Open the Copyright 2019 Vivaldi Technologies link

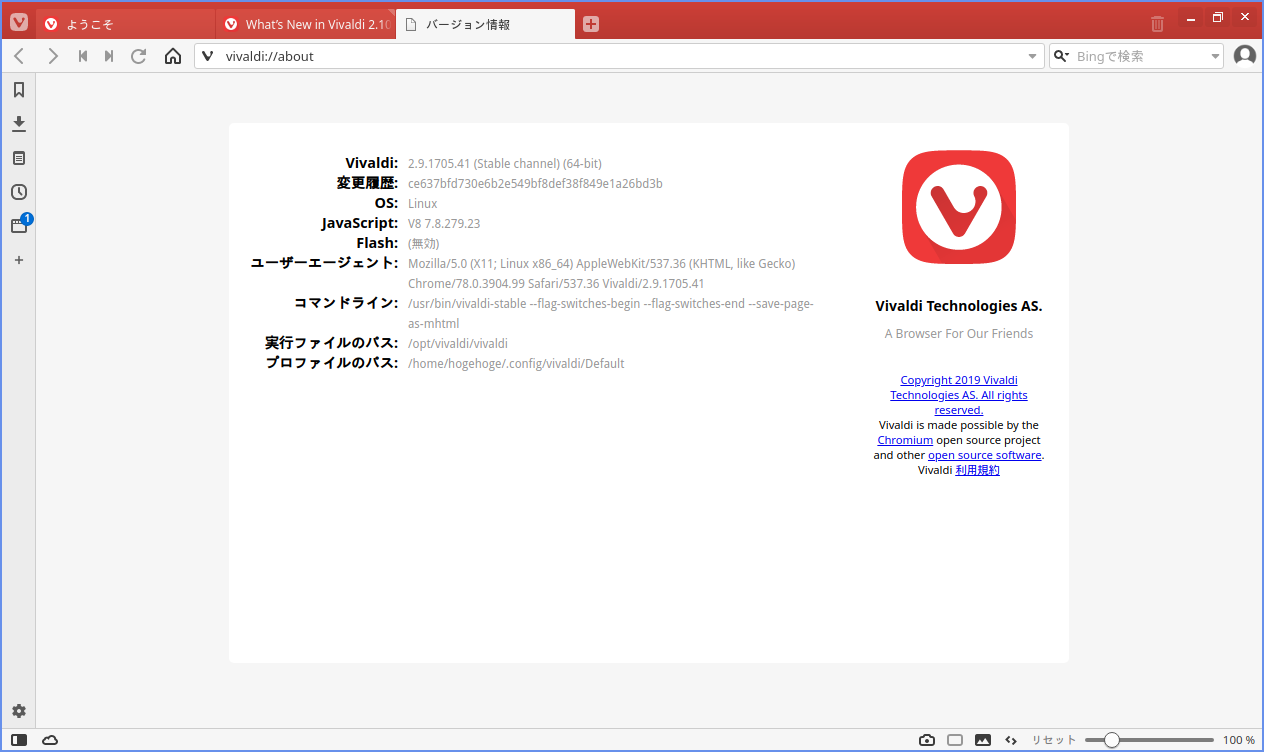[959, 395]
